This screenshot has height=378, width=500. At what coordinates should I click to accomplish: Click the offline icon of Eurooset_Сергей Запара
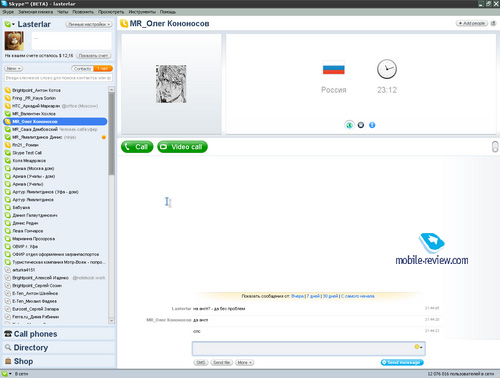[8, 309]
